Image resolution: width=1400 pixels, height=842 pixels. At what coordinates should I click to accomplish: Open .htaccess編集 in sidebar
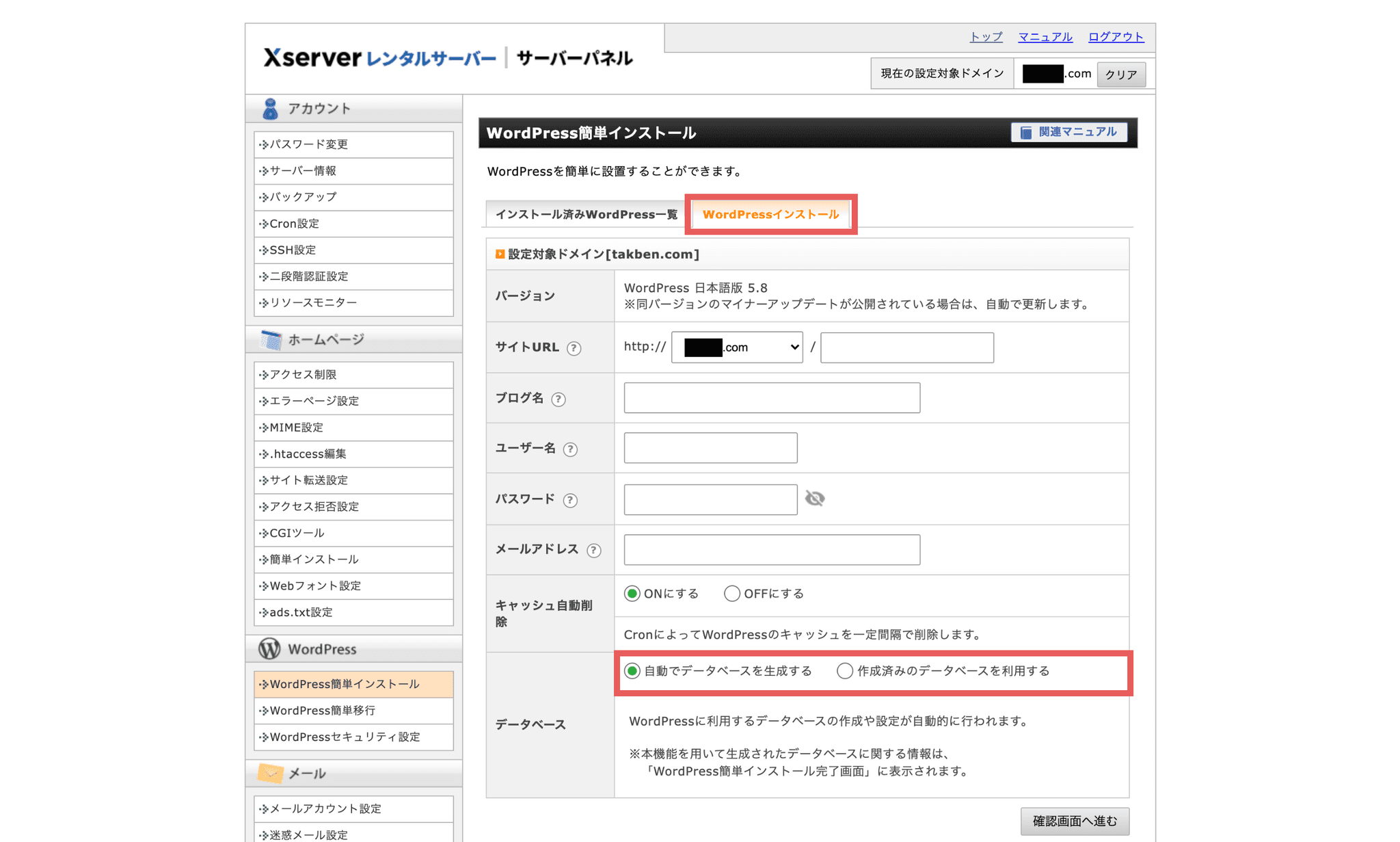click(x=353, y=453)
